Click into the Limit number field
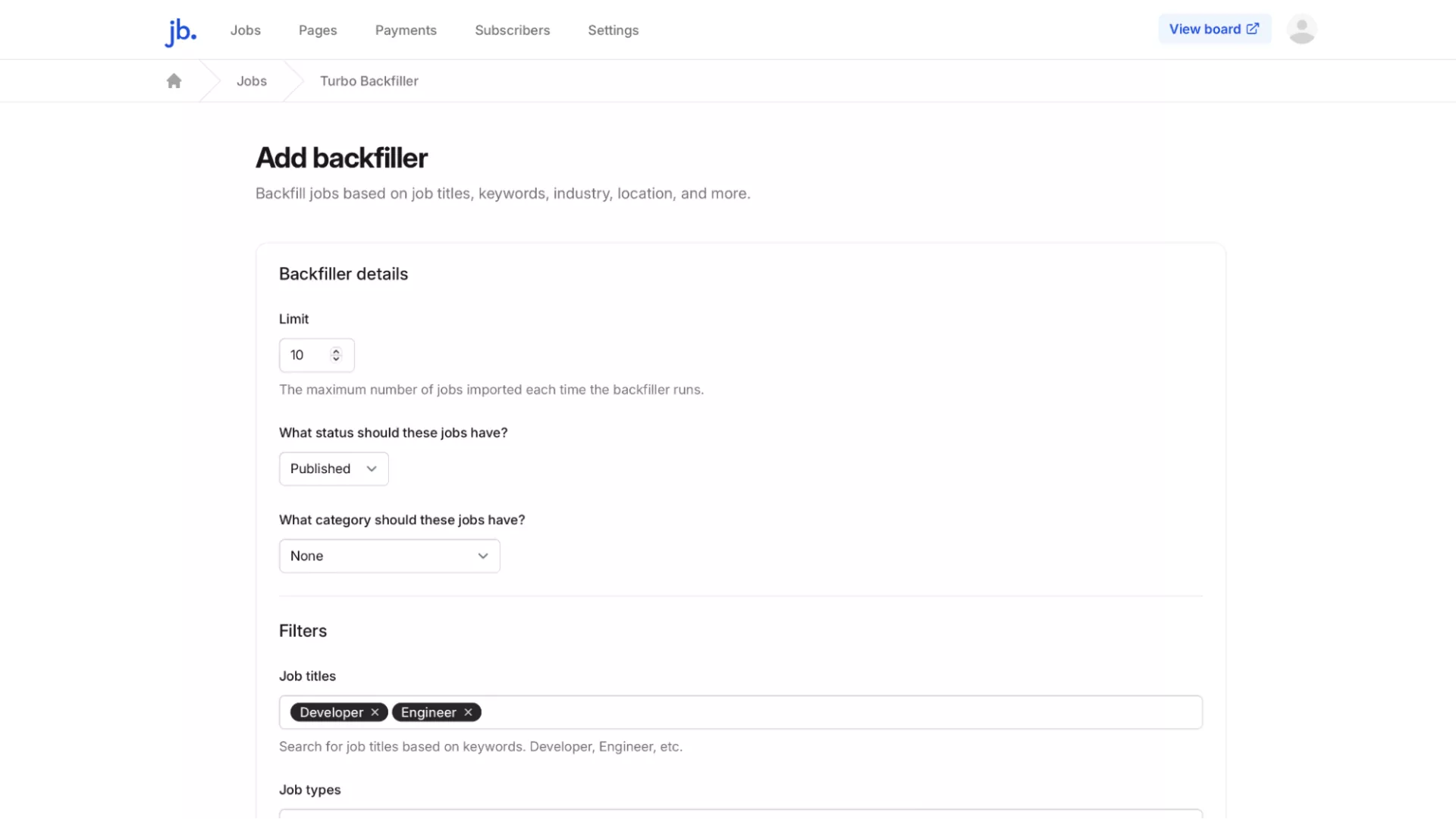Screen dimensions: 1456x819 (306, 355)
